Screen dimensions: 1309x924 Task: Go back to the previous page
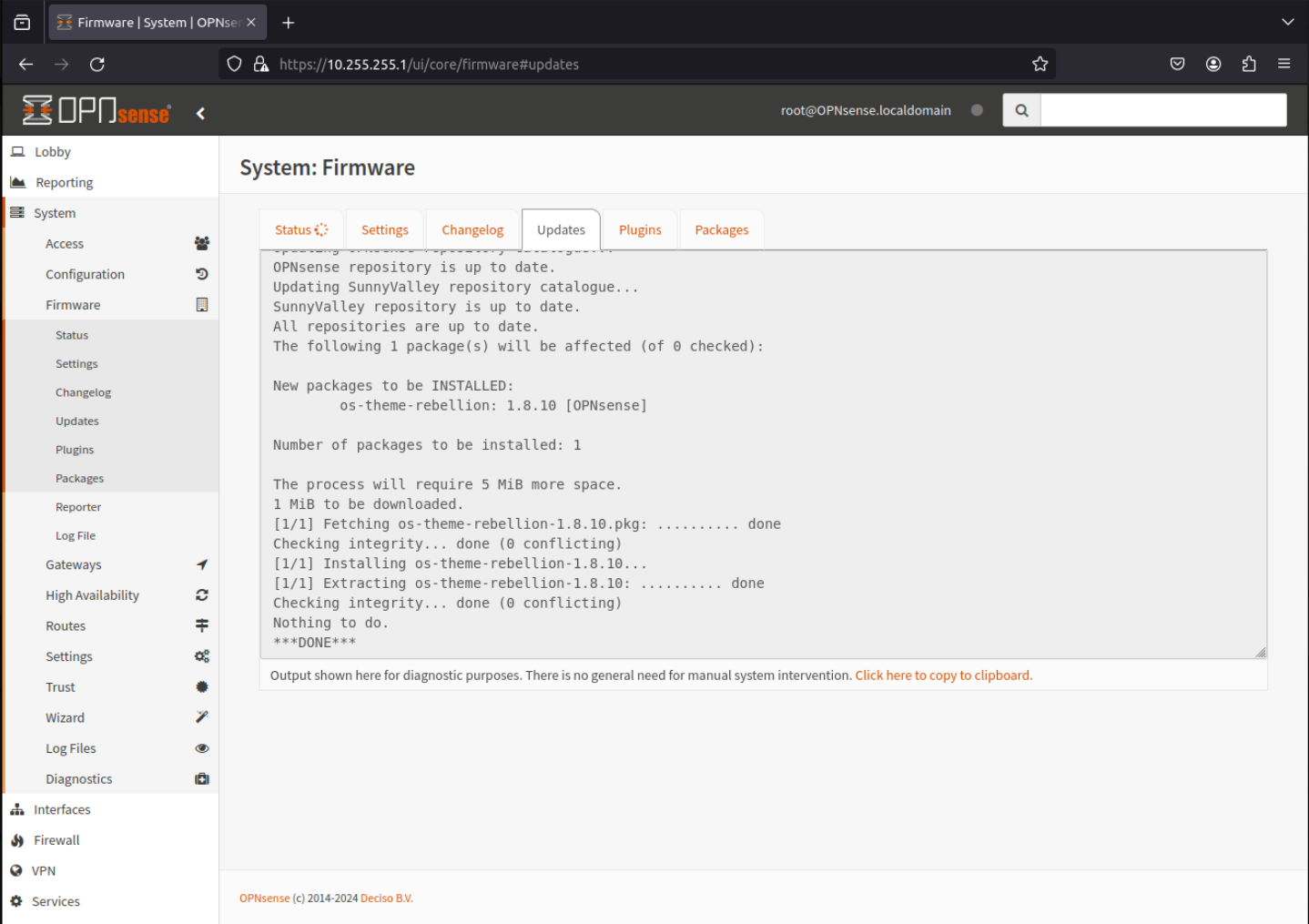tap(25, 64)
